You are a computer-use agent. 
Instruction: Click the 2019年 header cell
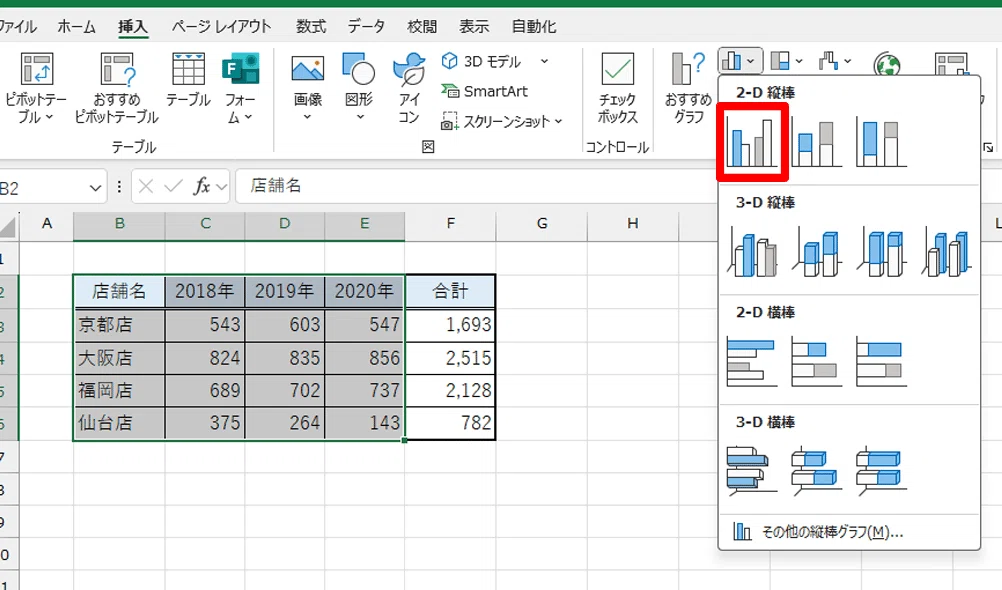click(x=284, y=291)
